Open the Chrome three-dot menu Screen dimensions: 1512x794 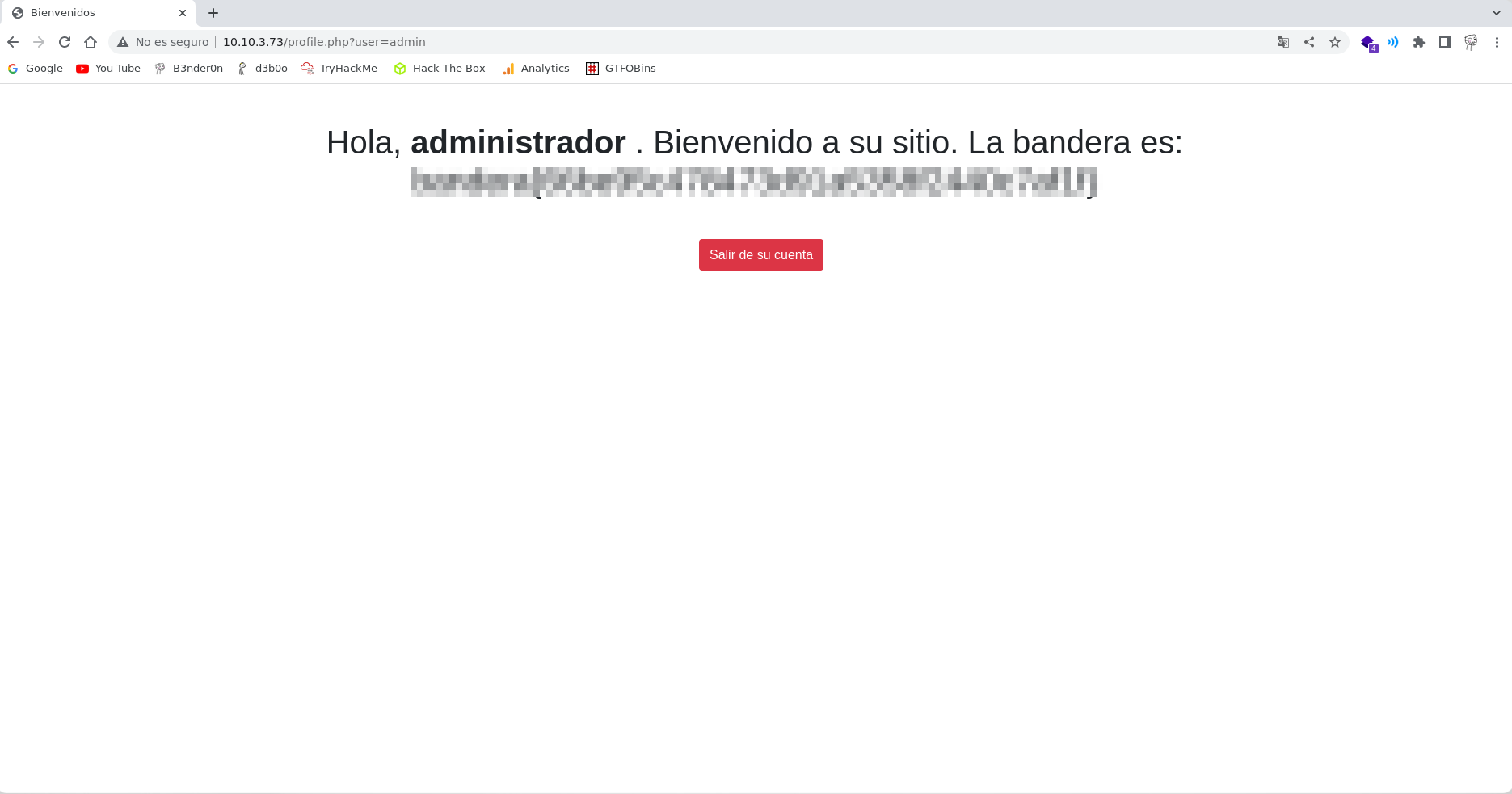tap(1497, 42)
